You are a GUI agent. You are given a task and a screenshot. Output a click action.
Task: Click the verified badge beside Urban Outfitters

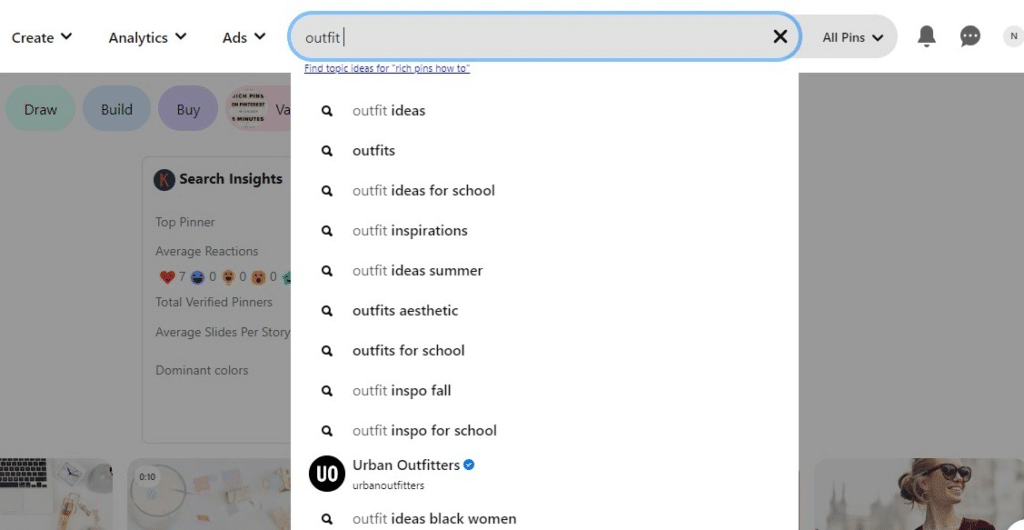click(x=469, y=465)
